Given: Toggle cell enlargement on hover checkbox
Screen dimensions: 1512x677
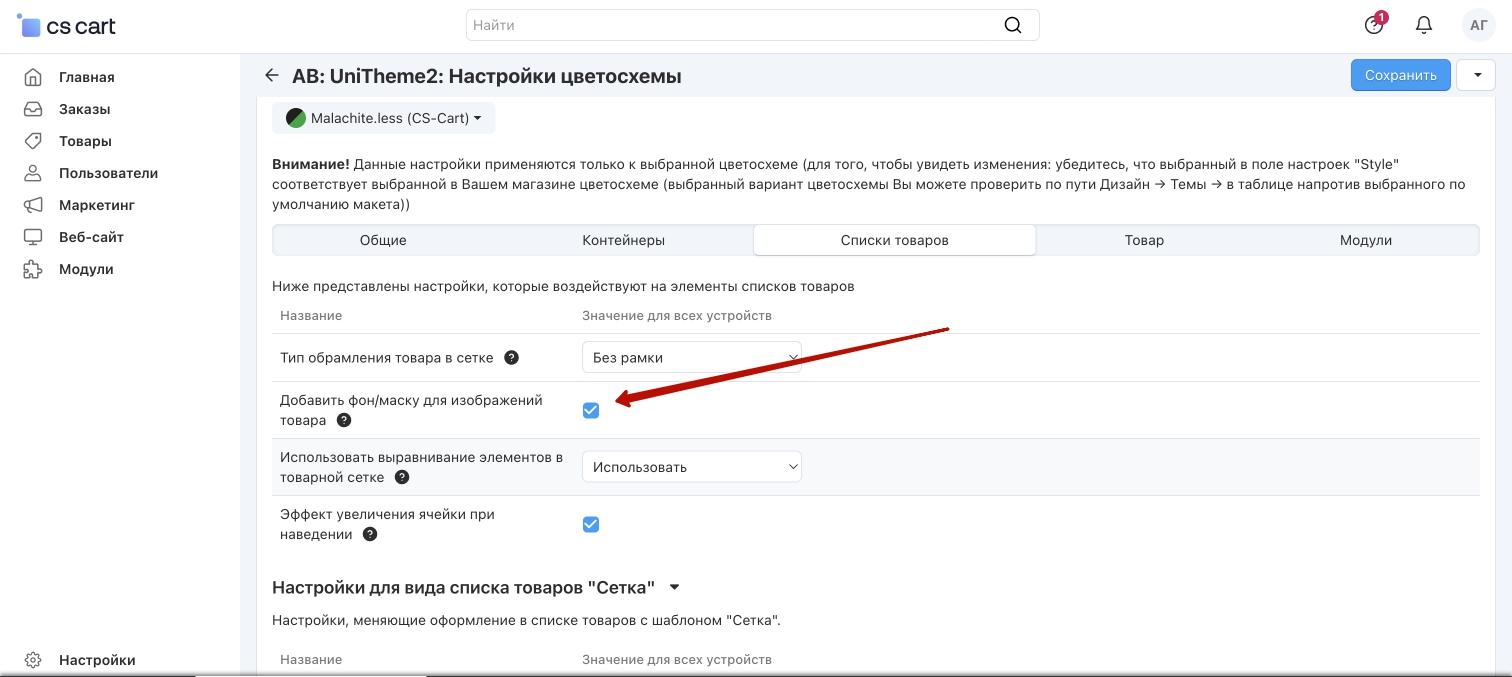Looking at the screenshot, I should tap(591, 525).
